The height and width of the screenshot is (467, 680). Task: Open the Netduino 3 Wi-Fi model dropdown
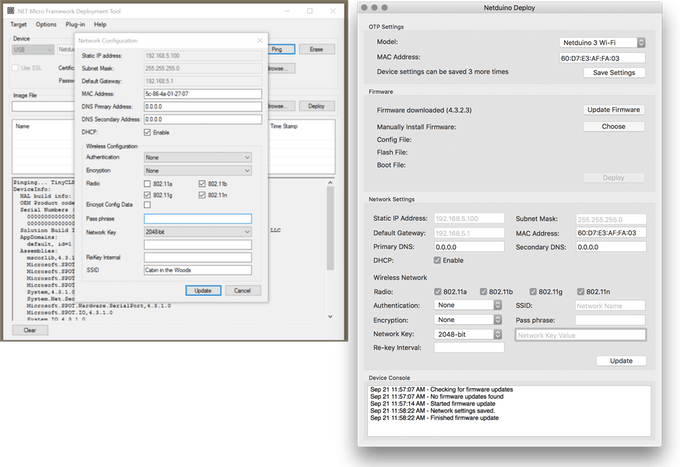tap(601, 43)
